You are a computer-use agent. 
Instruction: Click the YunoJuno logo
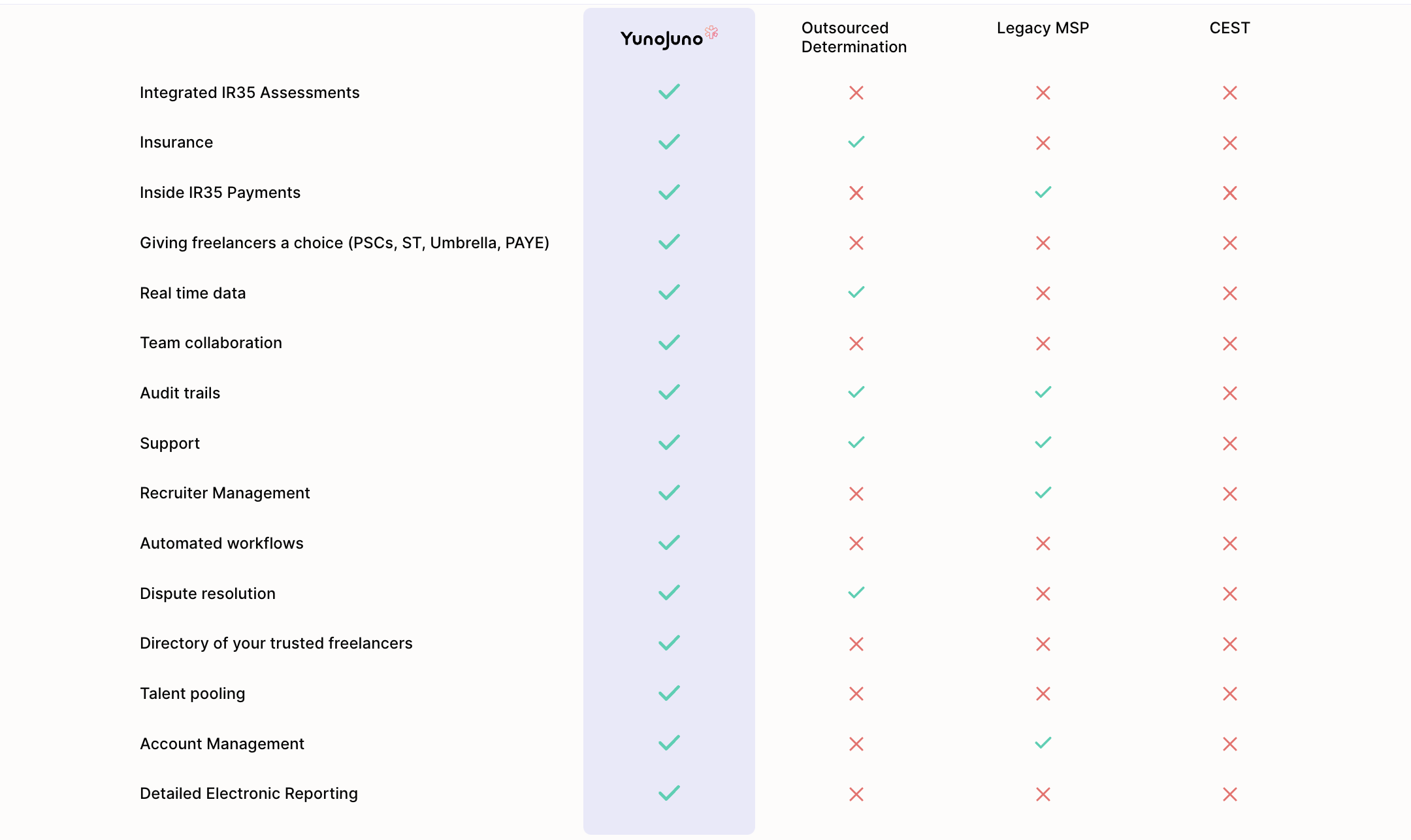tap(668, 38)
